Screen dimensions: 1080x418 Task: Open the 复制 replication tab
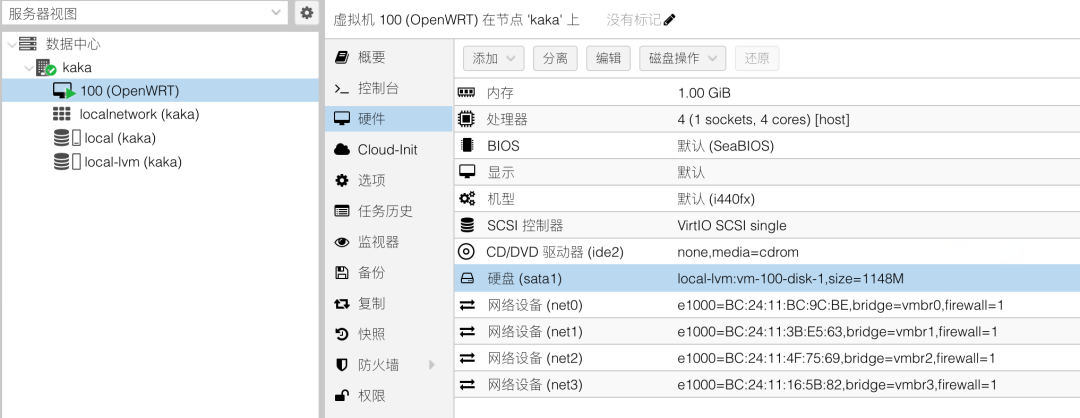click(388, 304)
